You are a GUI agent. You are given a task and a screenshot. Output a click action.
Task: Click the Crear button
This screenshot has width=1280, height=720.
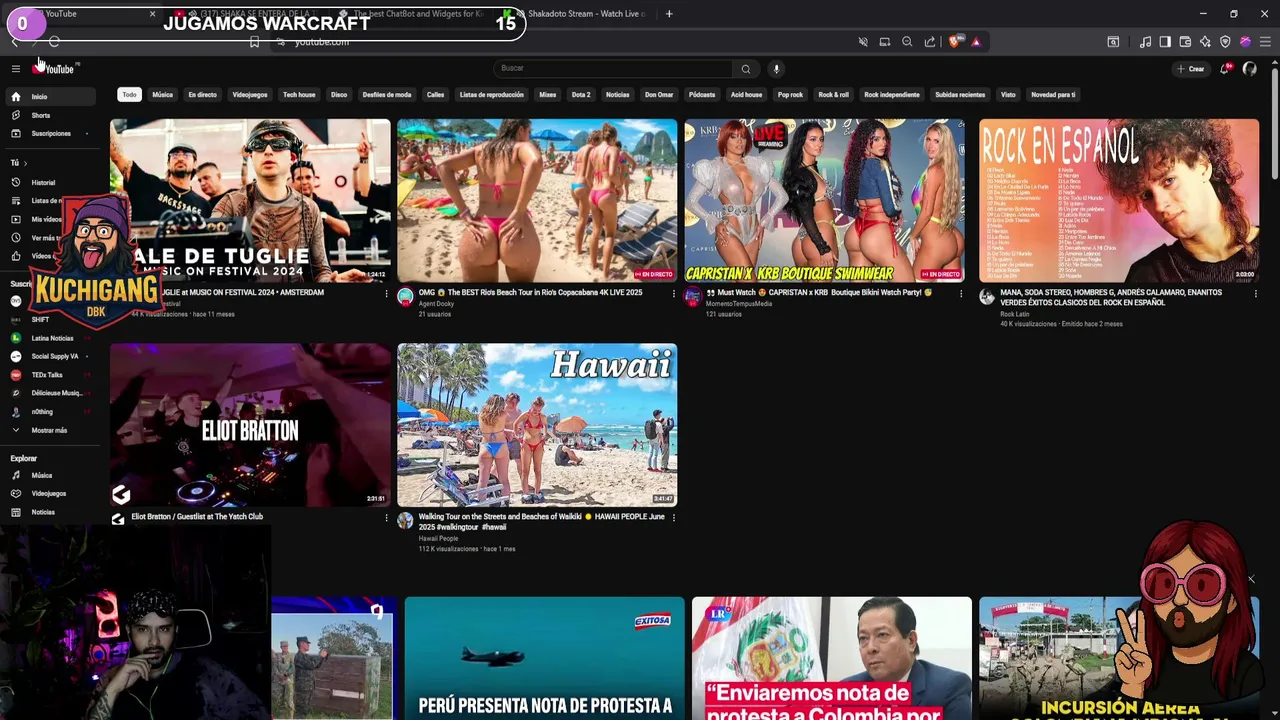point(1190,69)
